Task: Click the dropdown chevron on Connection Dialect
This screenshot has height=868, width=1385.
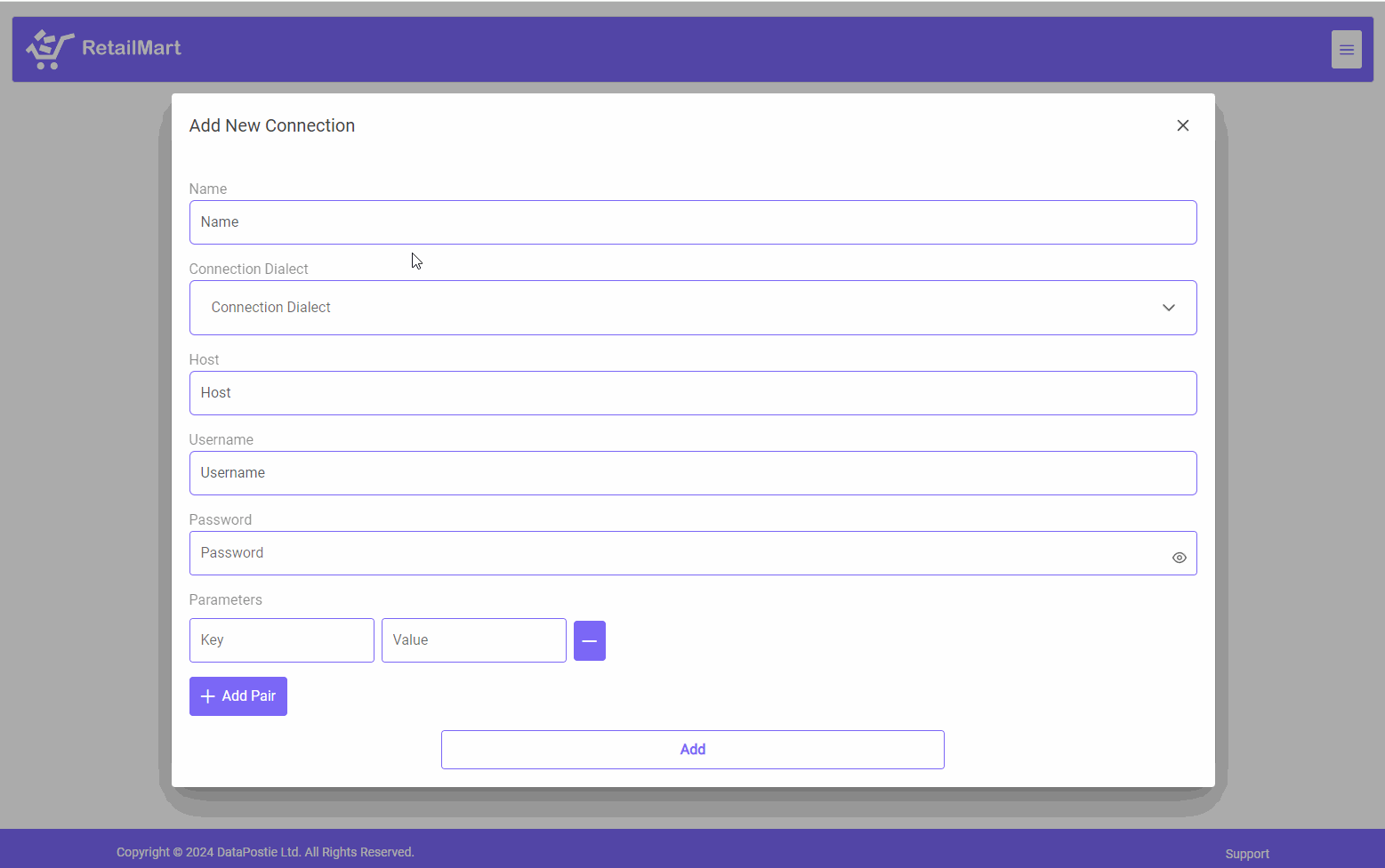Action: coord(1168,308)
